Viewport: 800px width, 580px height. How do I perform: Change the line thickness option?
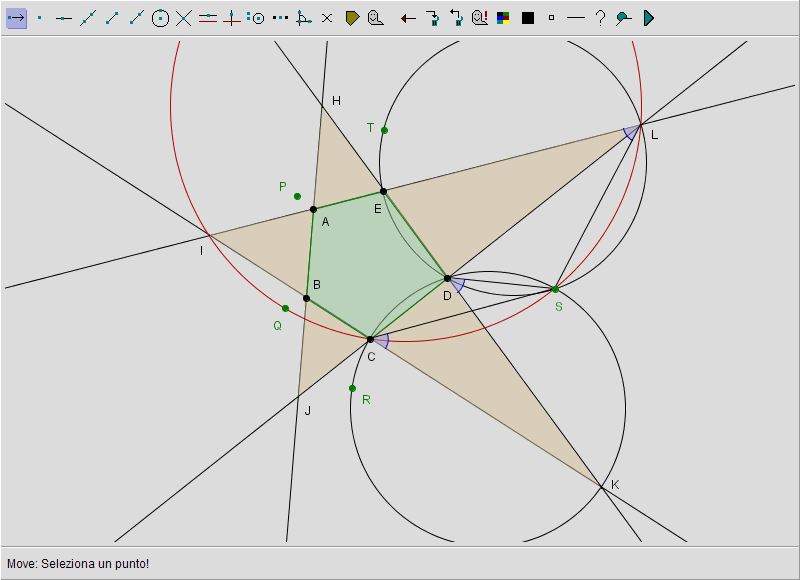[575, 18]
